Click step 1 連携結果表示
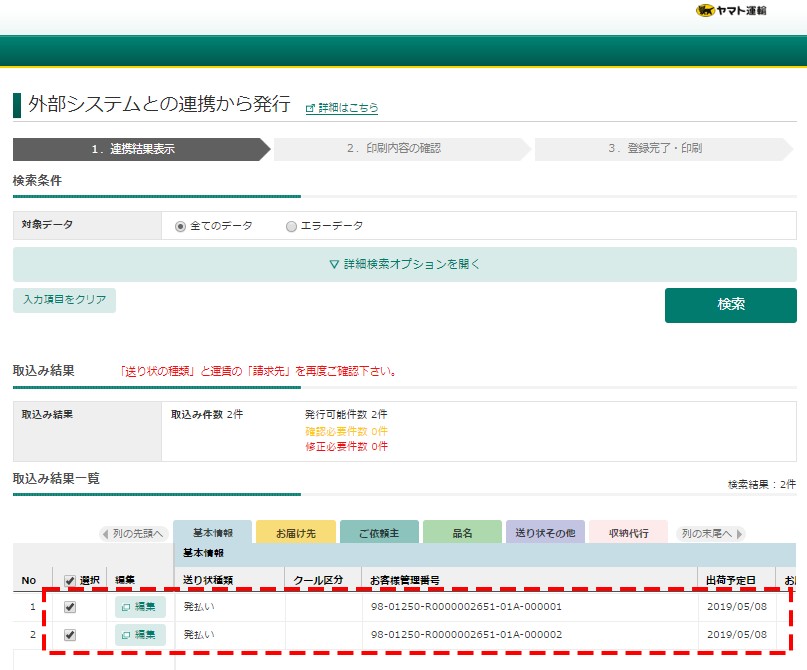This screenshot has height=670, width=807. point(141,149)
